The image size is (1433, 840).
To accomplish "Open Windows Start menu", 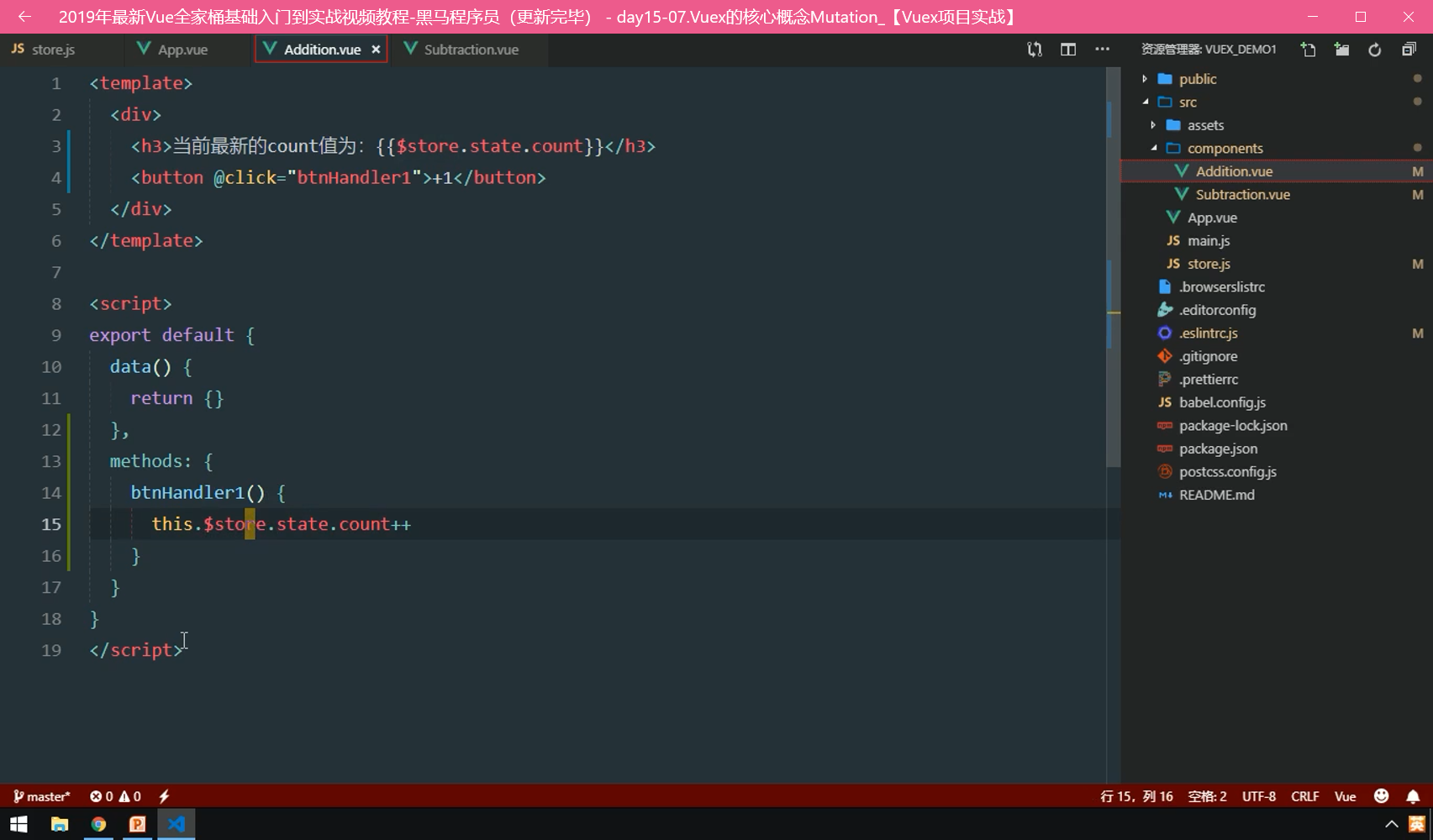I will 18,824.
